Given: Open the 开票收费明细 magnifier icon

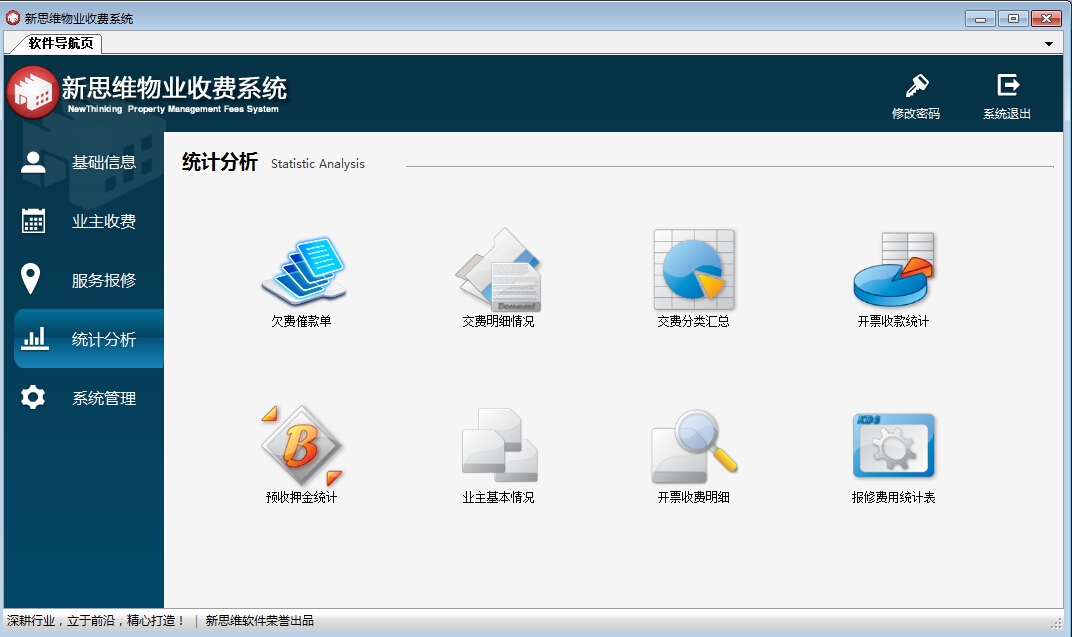Looking at the screenshot, I should click(x=694, y=446).
